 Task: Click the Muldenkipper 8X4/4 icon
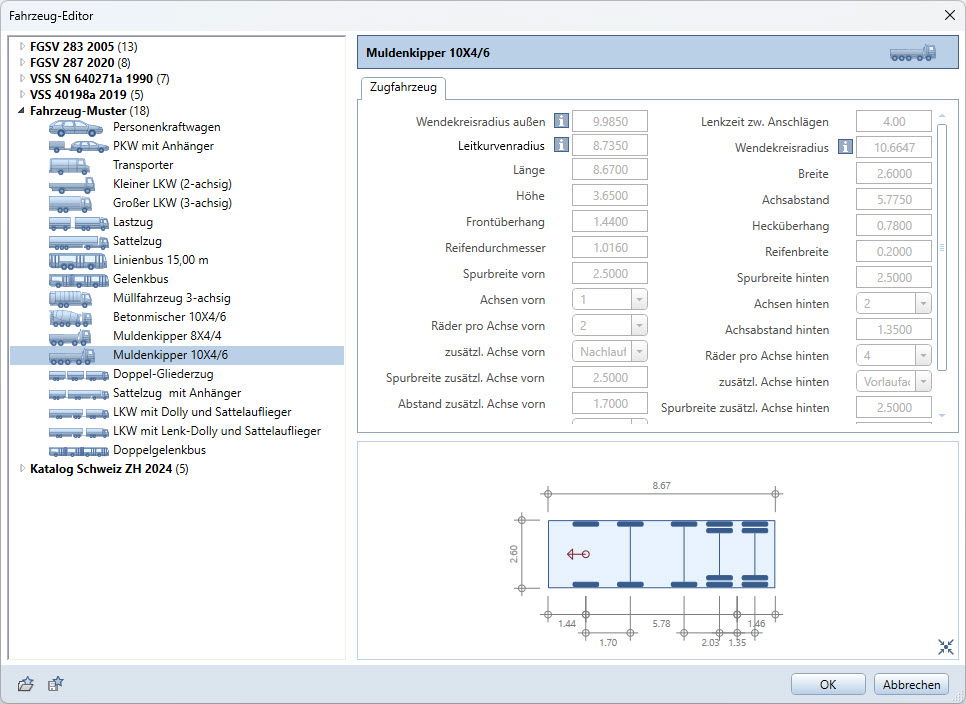(x=70, y=337)
